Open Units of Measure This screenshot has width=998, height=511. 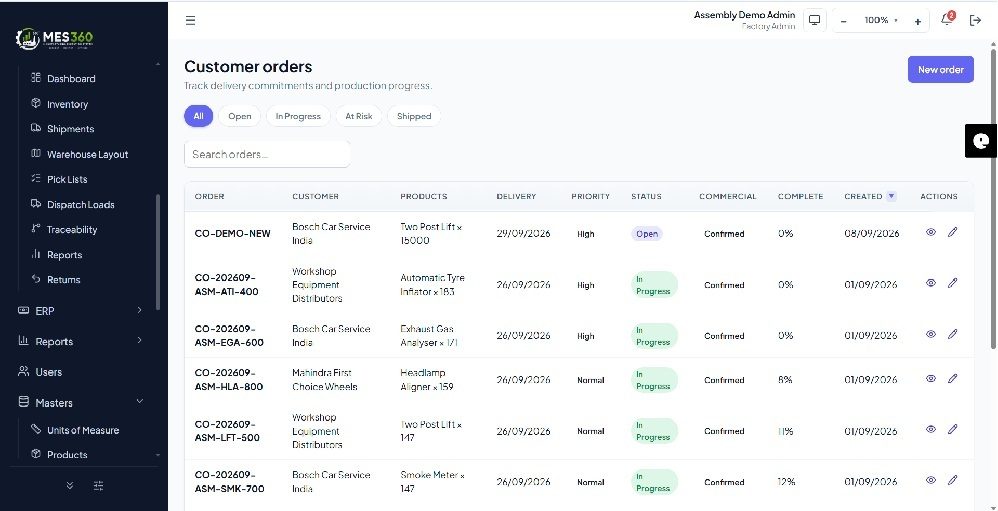click(83, 430)
